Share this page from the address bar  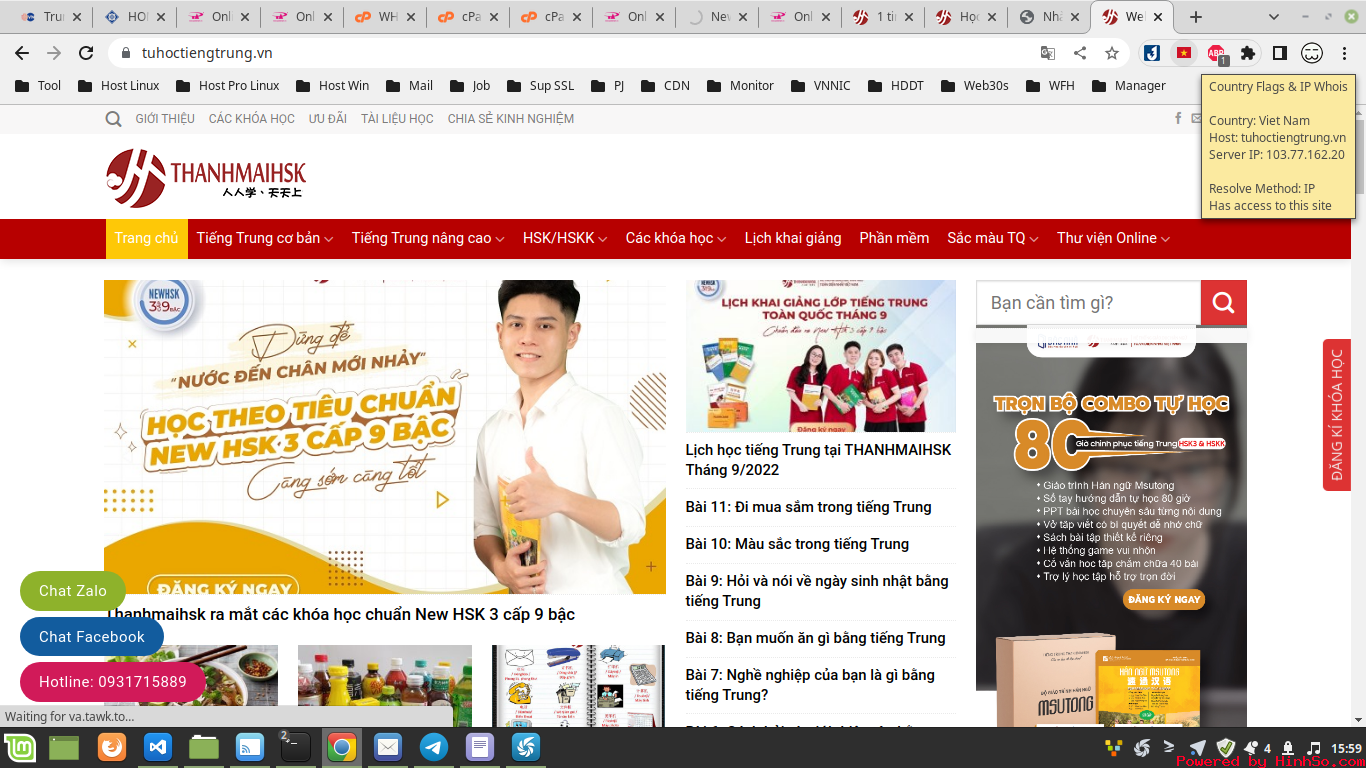click(x=1080, y=53)
